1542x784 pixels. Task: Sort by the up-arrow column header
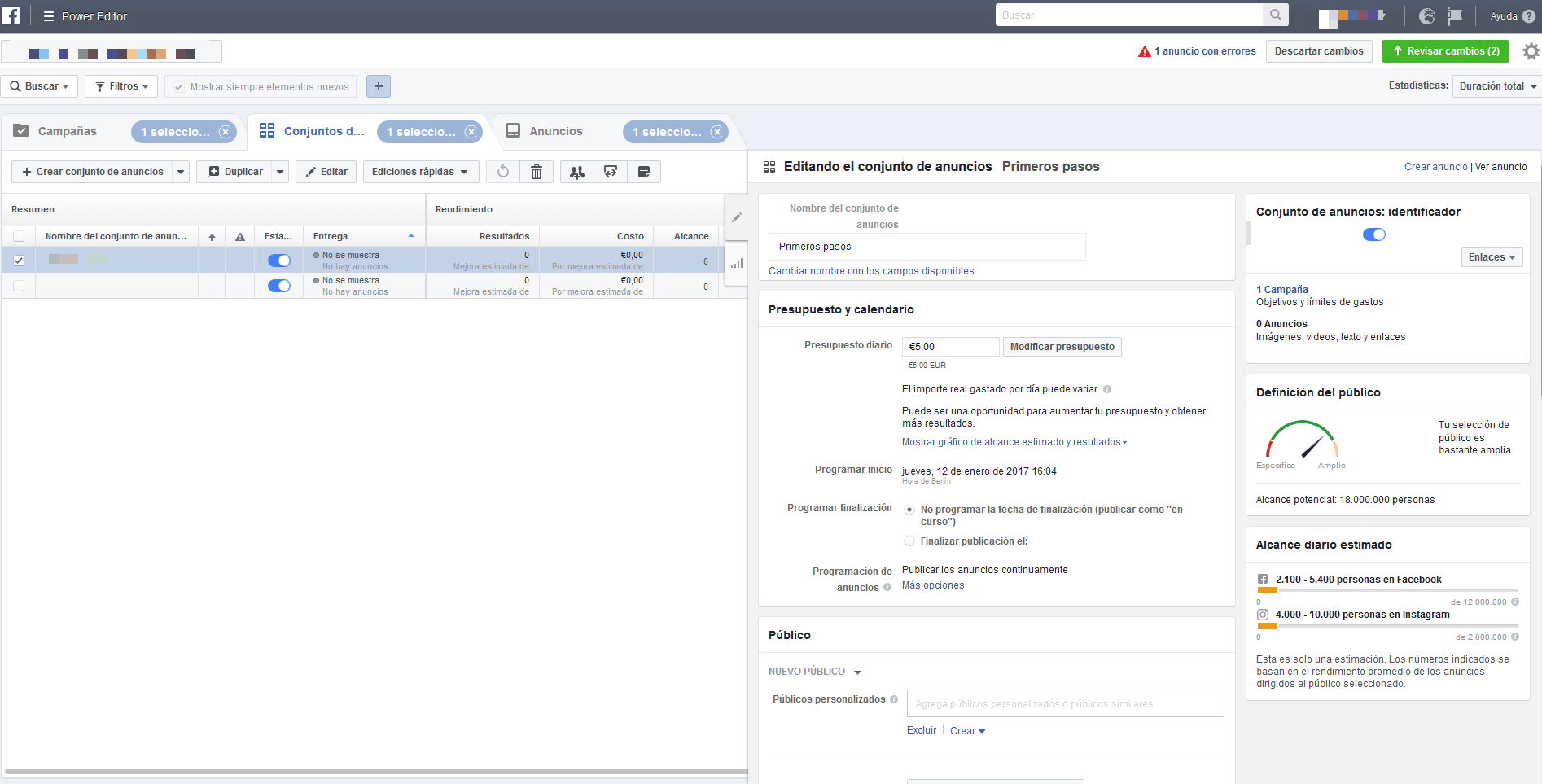212,237
